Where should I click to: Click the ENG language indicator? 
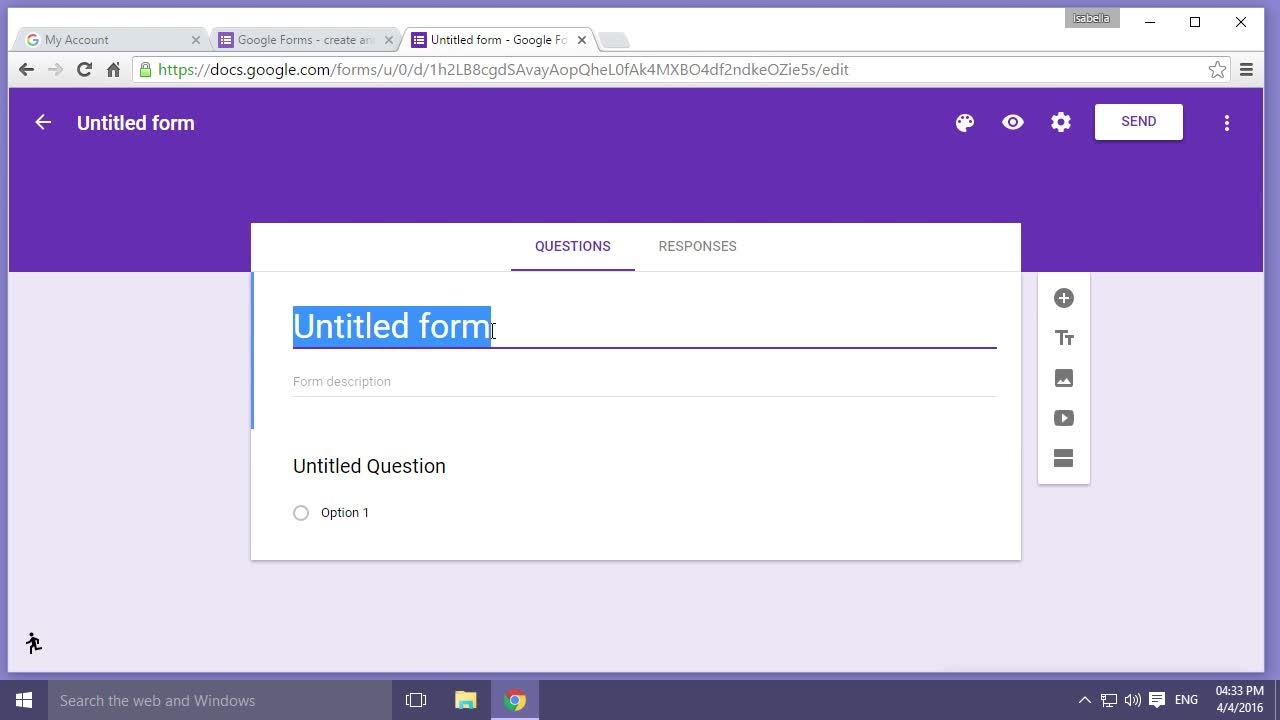point(1187,700)
